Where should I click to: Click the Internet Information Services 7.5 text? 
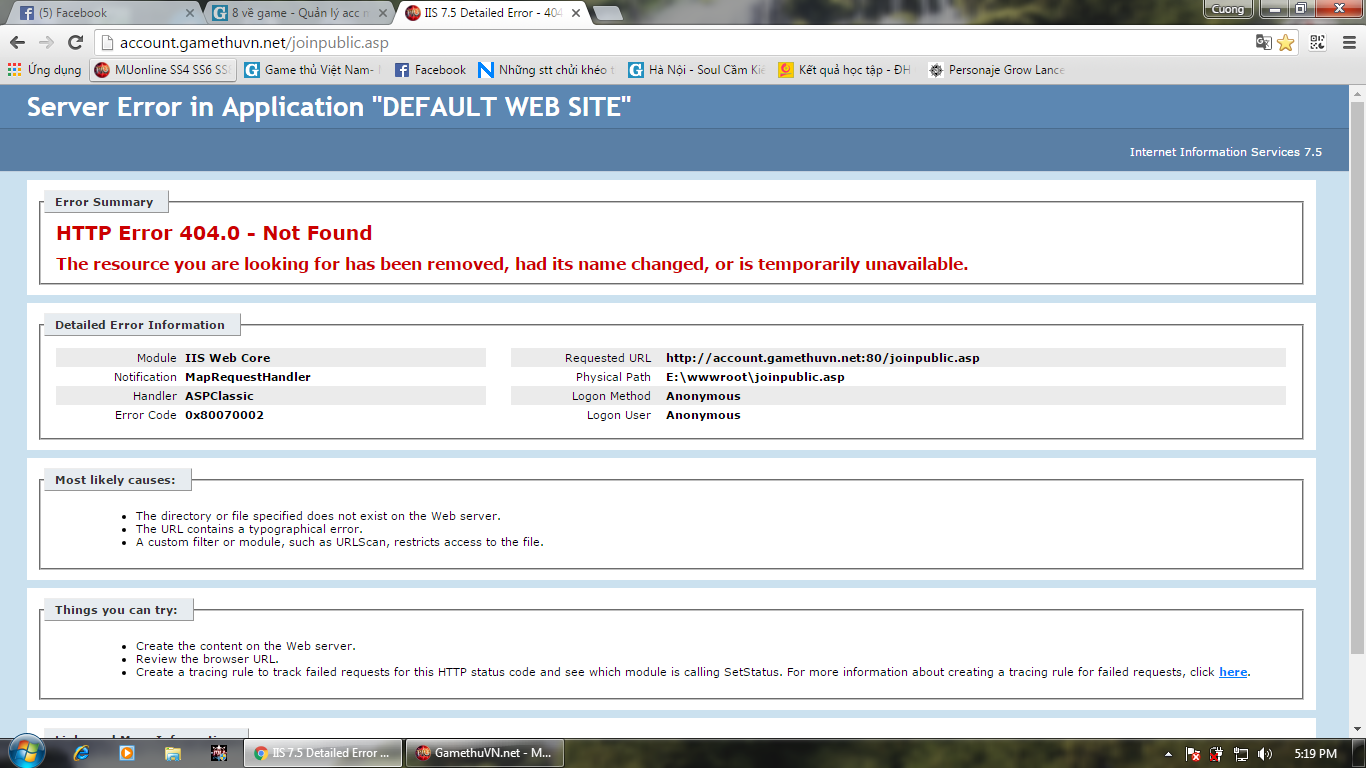(x=1226, y=152)
